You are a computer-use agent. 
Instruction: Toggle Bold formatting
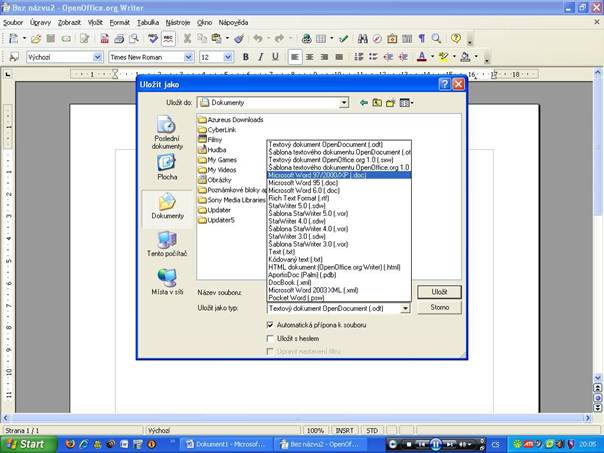click(245, 57)
